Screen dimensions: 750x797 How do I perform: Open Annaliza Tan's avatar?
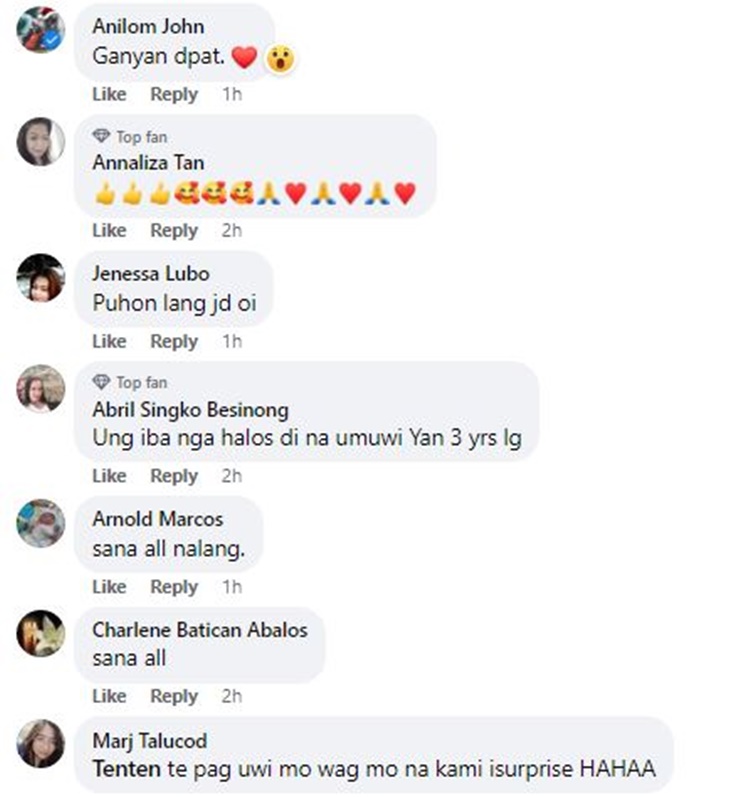(41, 141)
